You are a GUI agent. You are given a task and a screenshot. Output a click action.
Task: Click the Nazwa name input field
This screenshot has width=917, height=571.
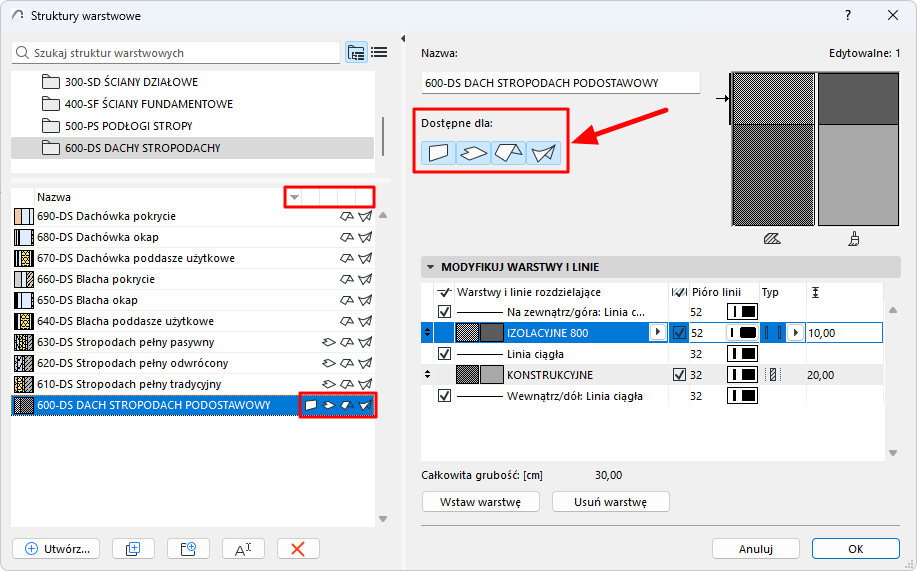click(x=560, y=83)
